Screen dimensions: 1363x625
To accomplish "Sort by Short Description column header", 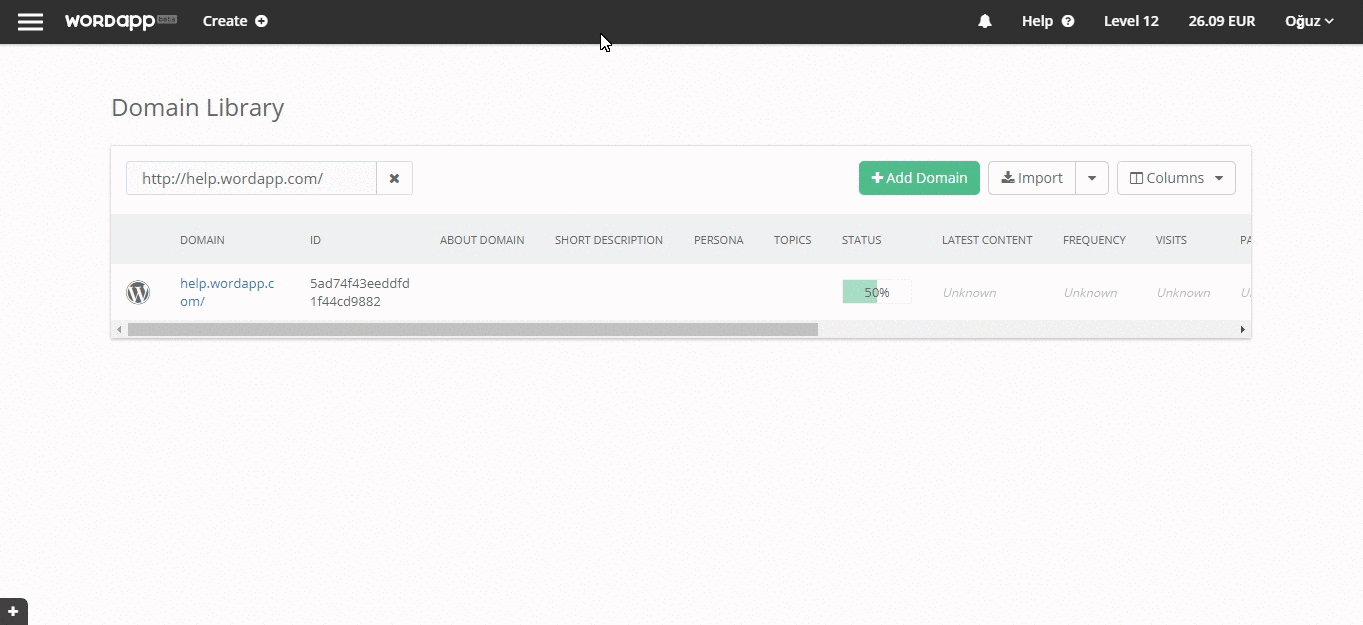I will click(609, 240).
